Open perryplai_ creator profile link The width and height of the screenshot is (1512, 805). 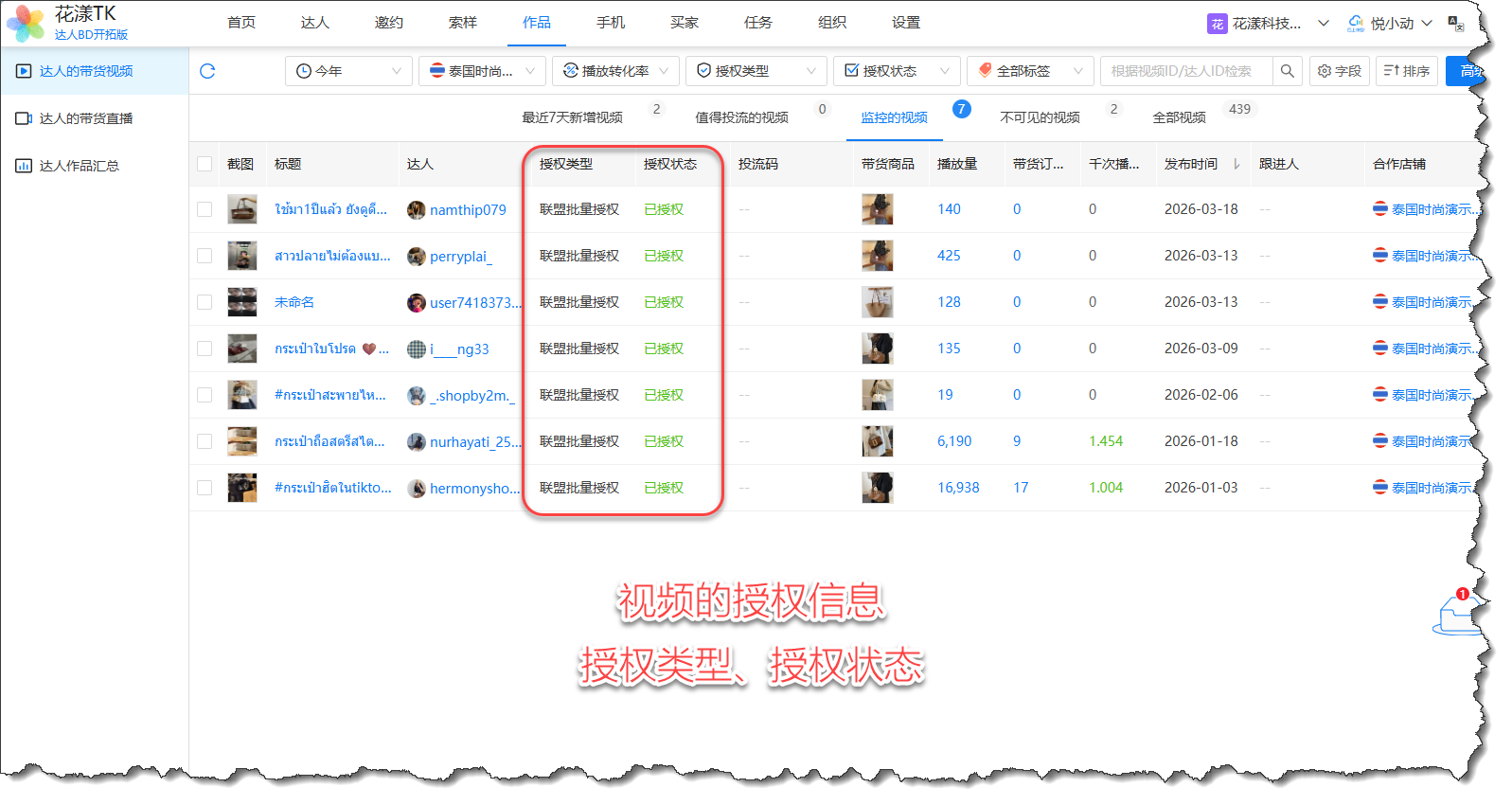[x=460, y=257]
